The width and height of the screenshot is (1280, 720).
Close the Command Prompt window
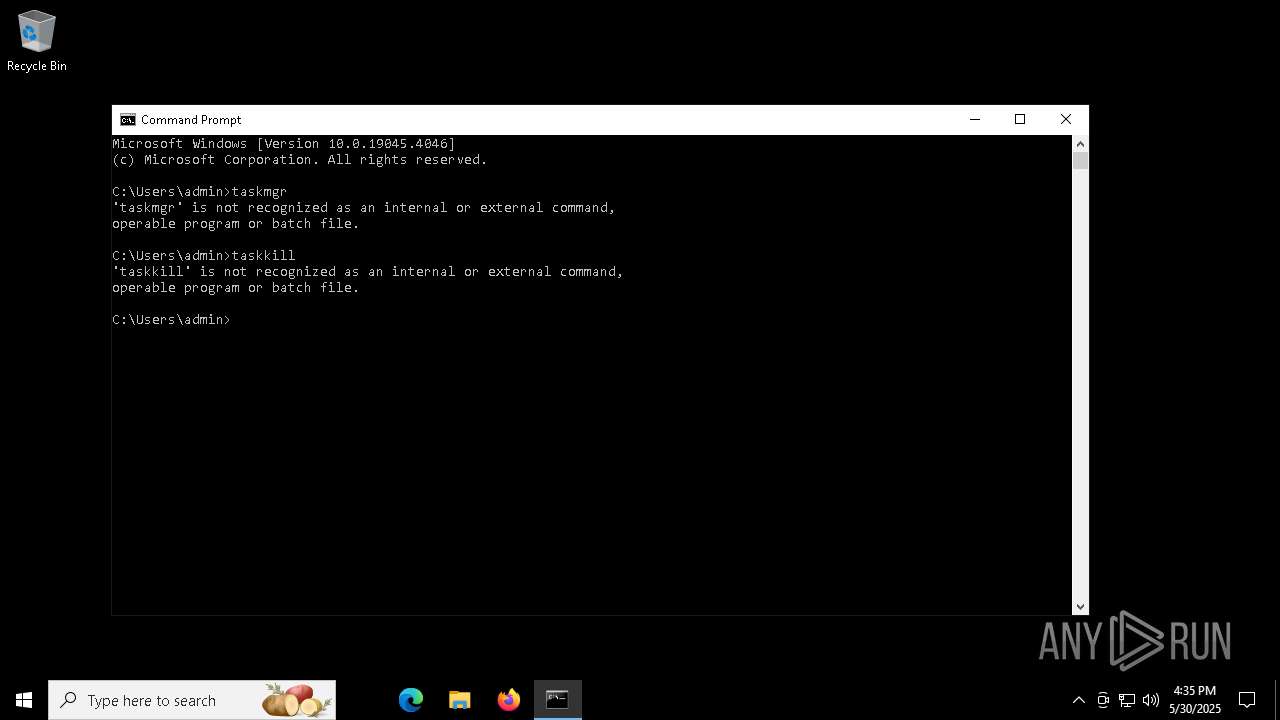click(1066, 120)
